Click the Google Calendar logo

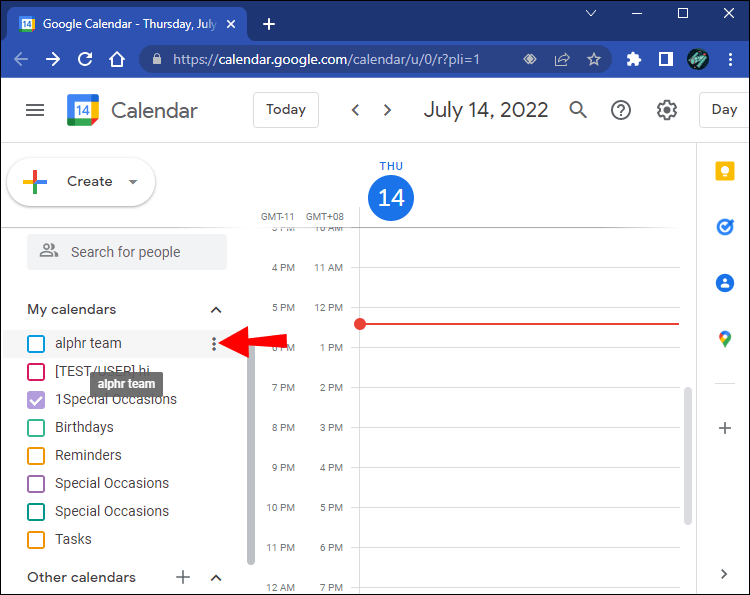point(83,110)
